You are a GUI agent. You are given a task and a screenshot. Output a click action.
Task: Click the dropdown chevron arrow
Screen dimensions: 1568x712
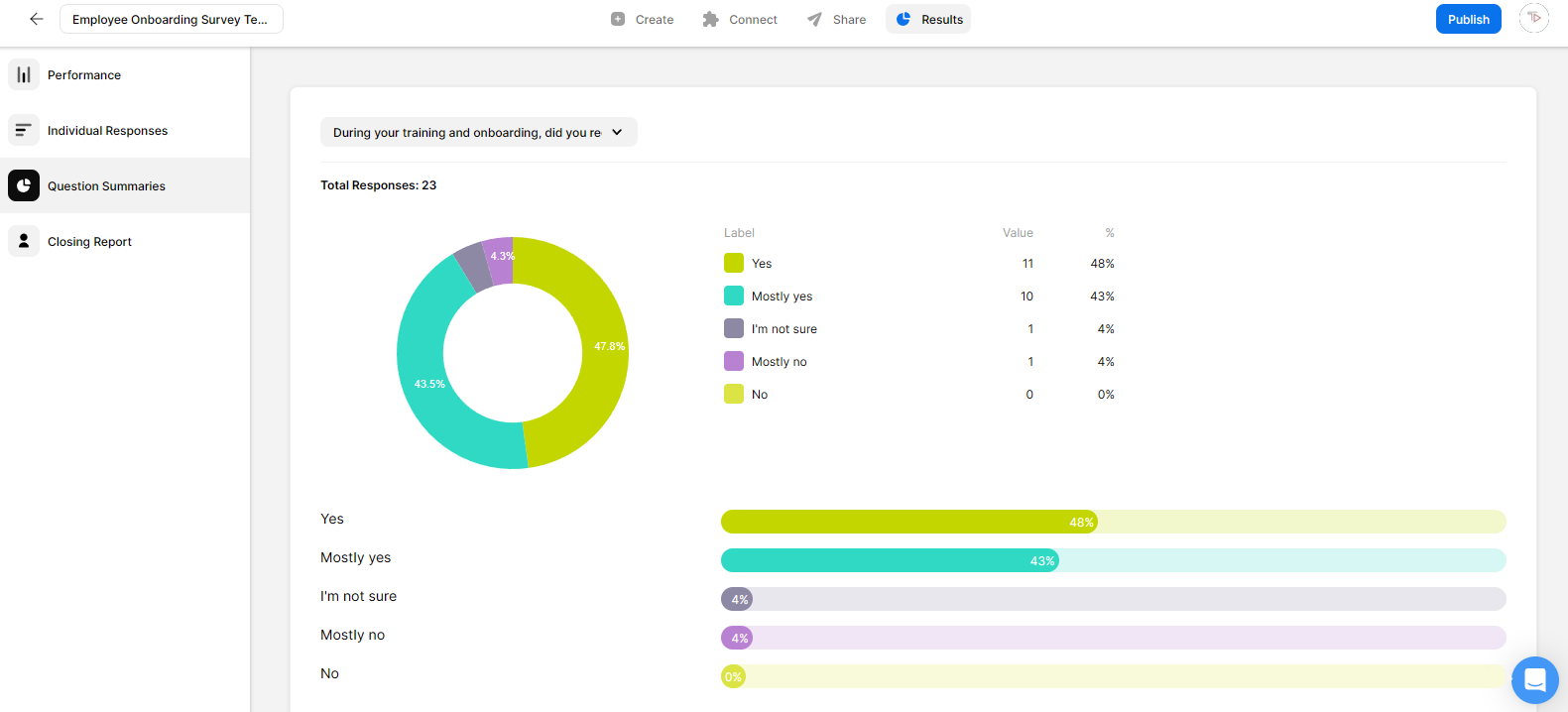coord(617,133)
